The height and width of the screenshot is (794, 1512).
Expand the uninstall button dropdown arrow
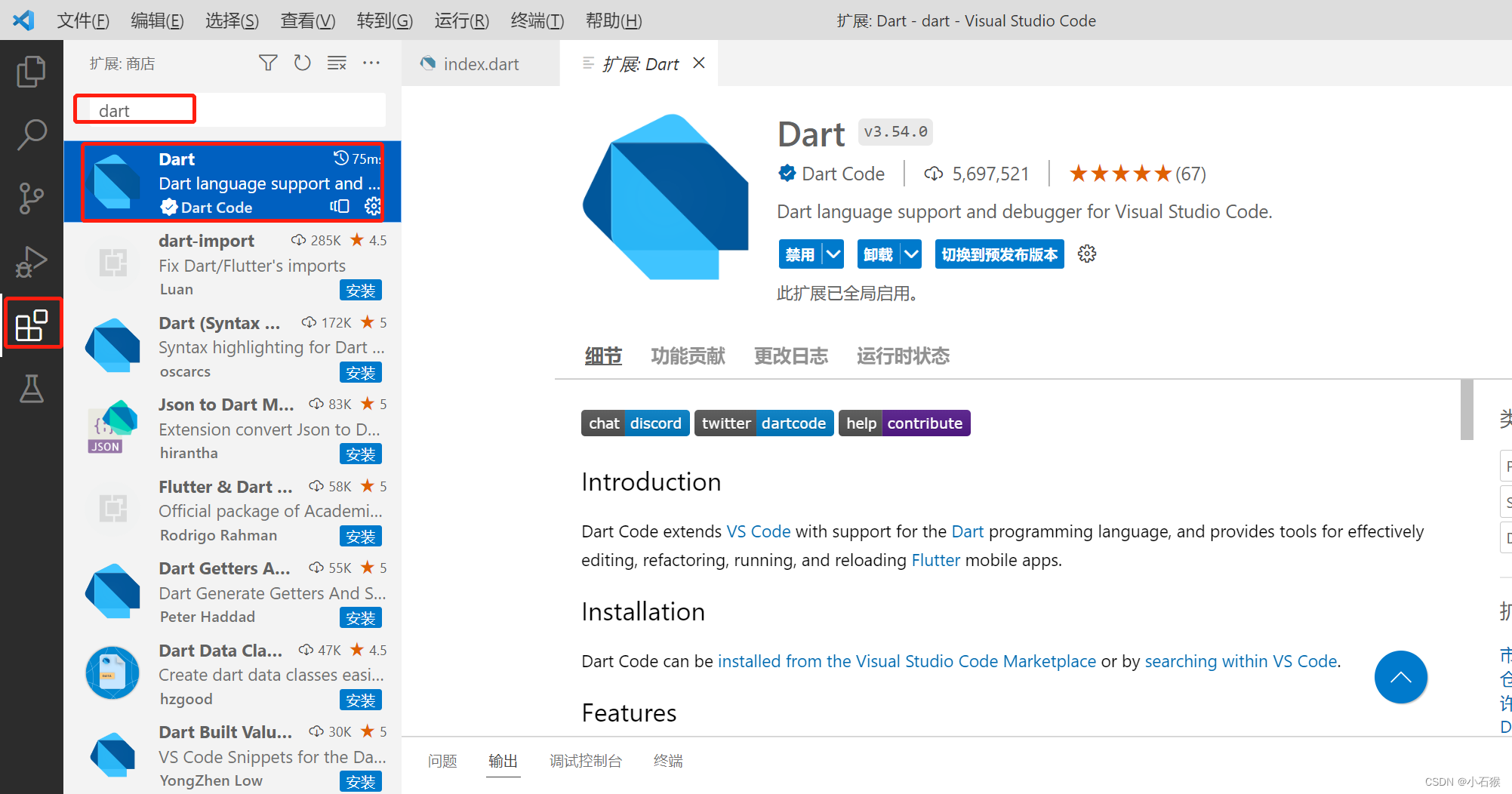click(911, 254)
